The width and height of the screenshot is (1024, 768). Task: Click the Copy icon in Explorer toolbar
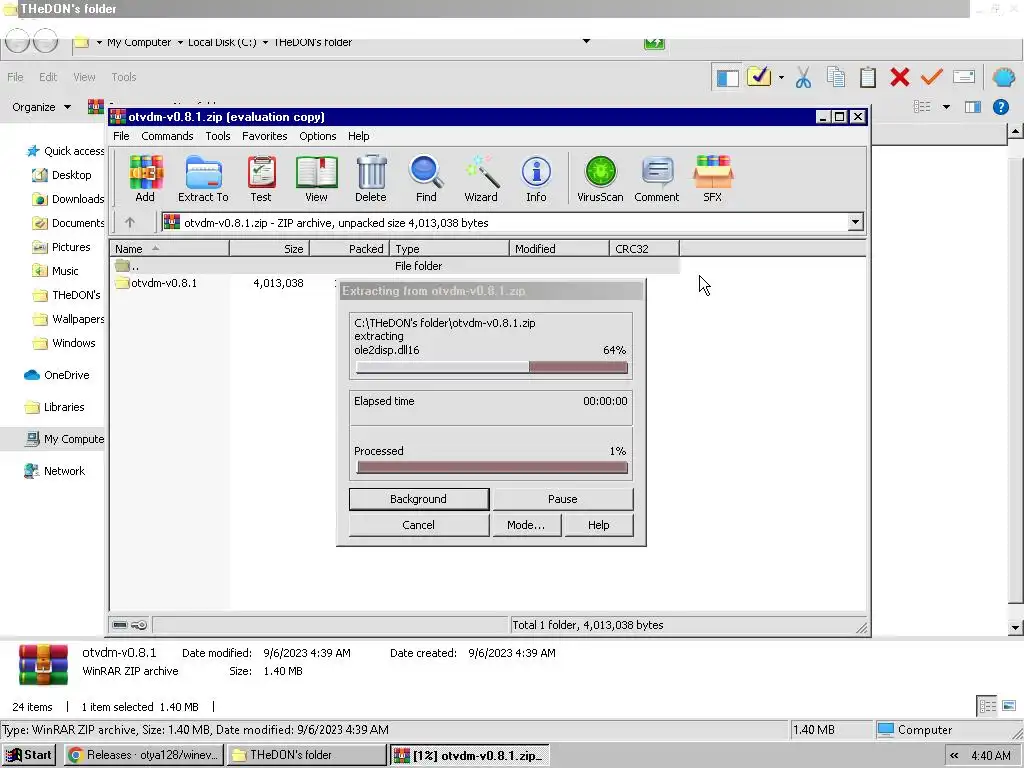[x=836, y=77]
